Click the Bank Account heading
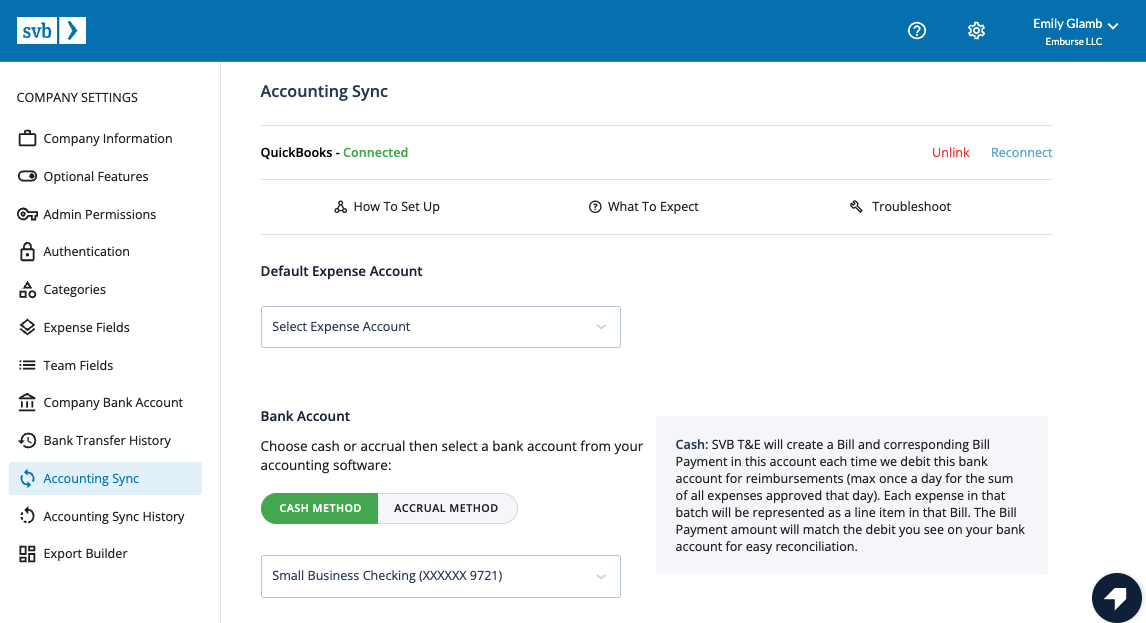Image resolution: width=1146 pixels, height=623 pixels. click(x=305, y=416)
